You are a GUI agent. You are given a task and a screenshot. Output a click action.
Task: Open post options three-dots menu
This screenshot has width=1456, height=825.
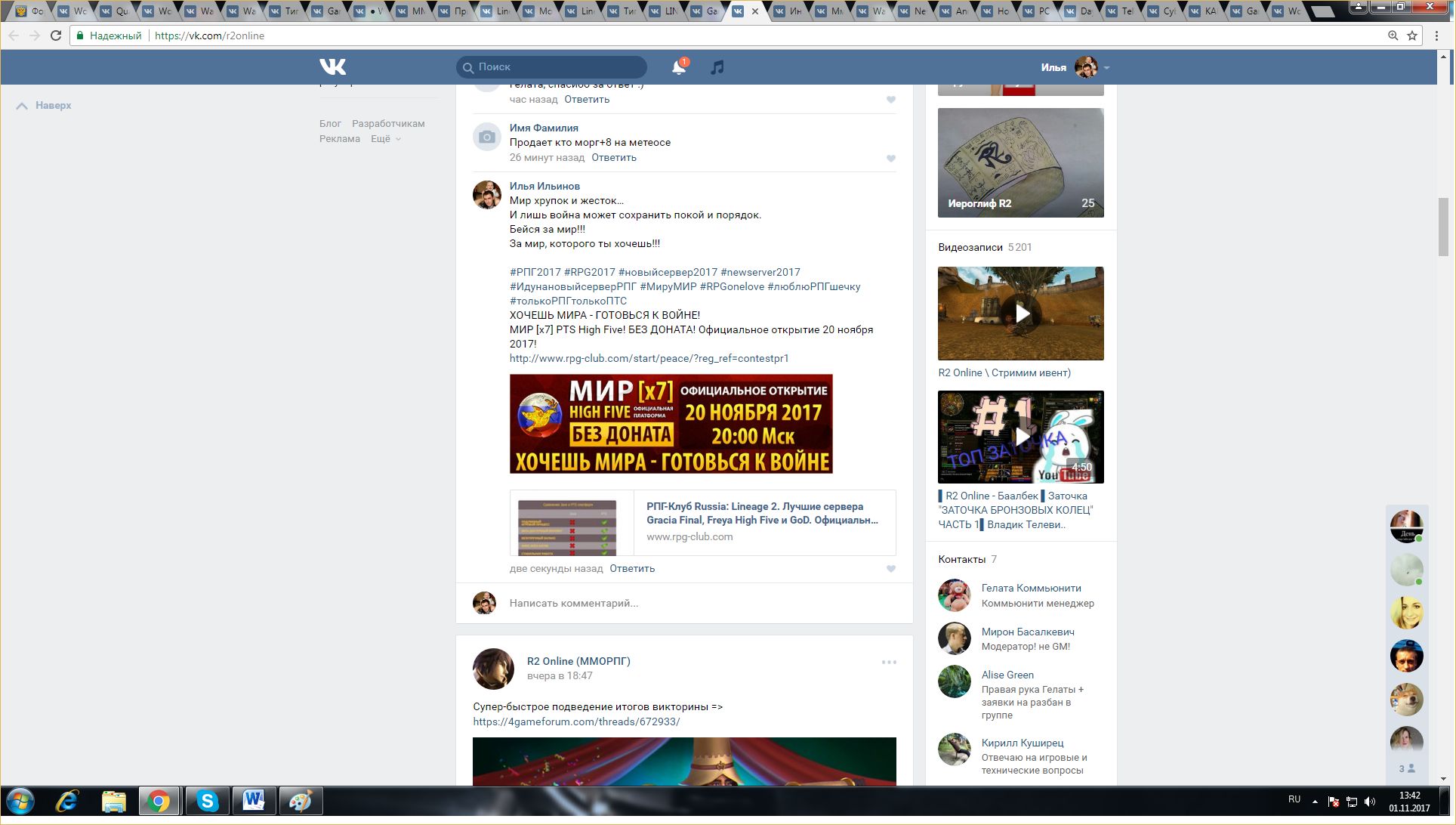coord(889,662)
